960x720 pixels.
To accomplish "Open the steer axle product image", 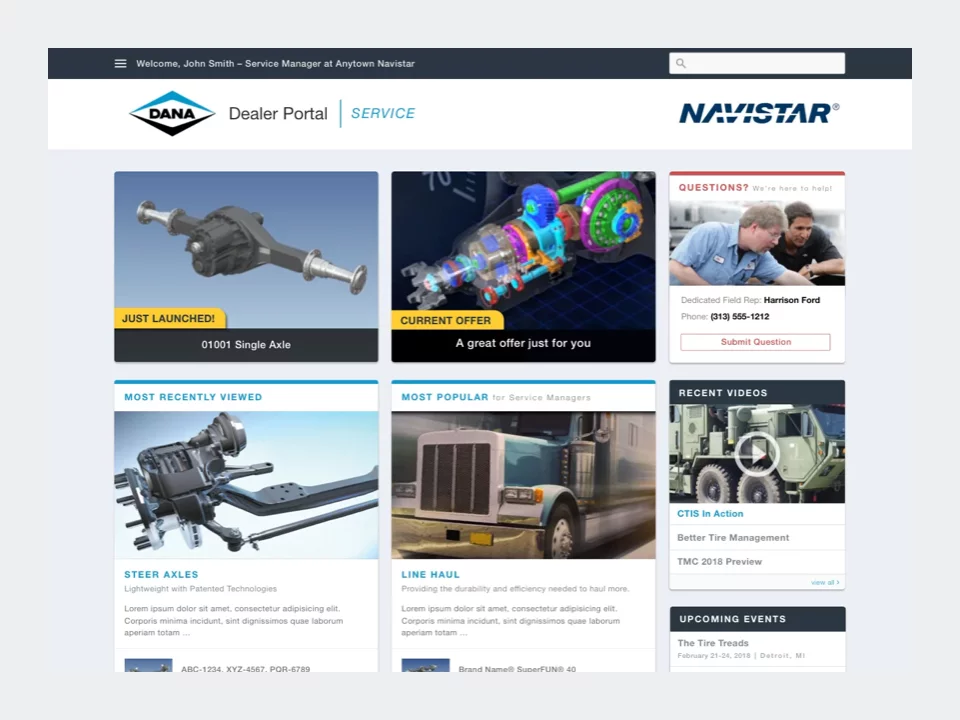I will (x=246, y=485).
